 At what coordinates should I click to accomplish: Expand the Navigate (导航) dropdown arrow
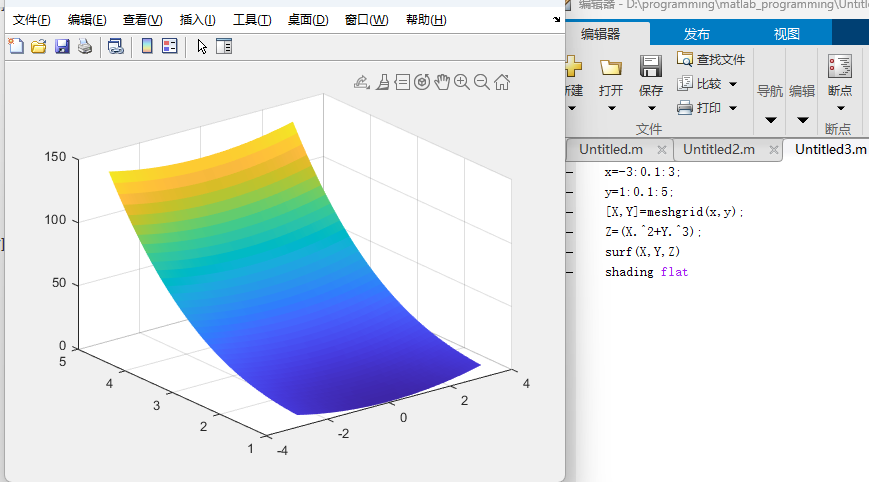coord(770,120)
